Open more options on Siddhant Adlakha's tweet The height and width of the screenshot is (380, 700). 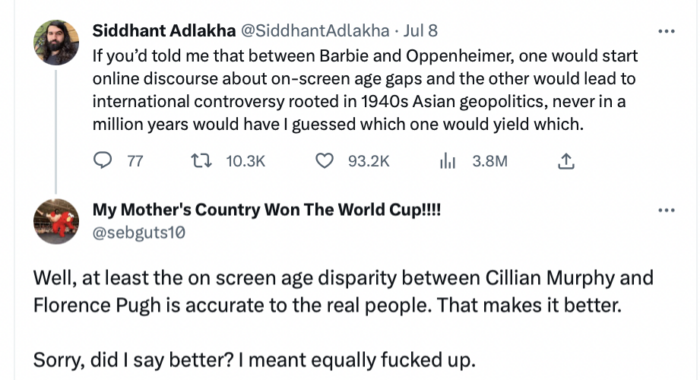tap(667, 31)
